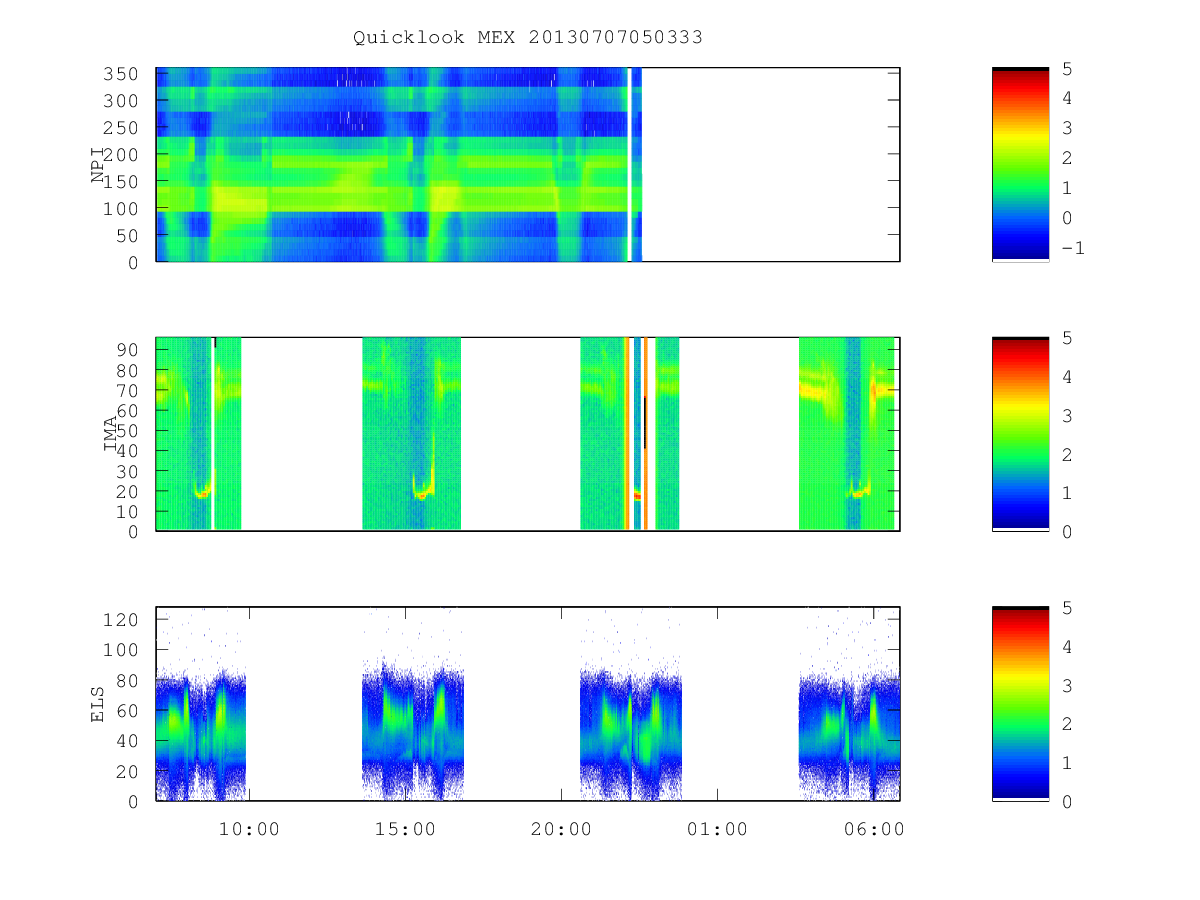The image size is (1200, 900).
Task: Click the IMA panel color scale bar
Action: pos(1020,433)
